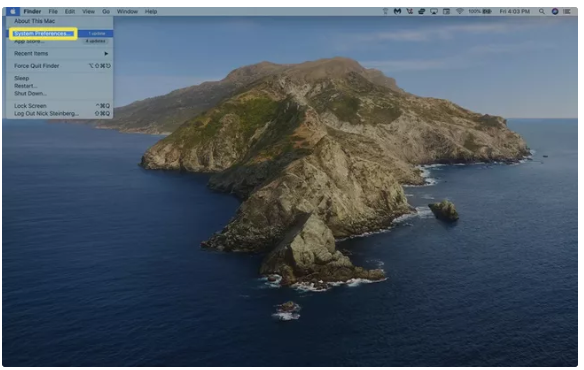
Task: Open the File menu
Action: [x=53, y=12]
